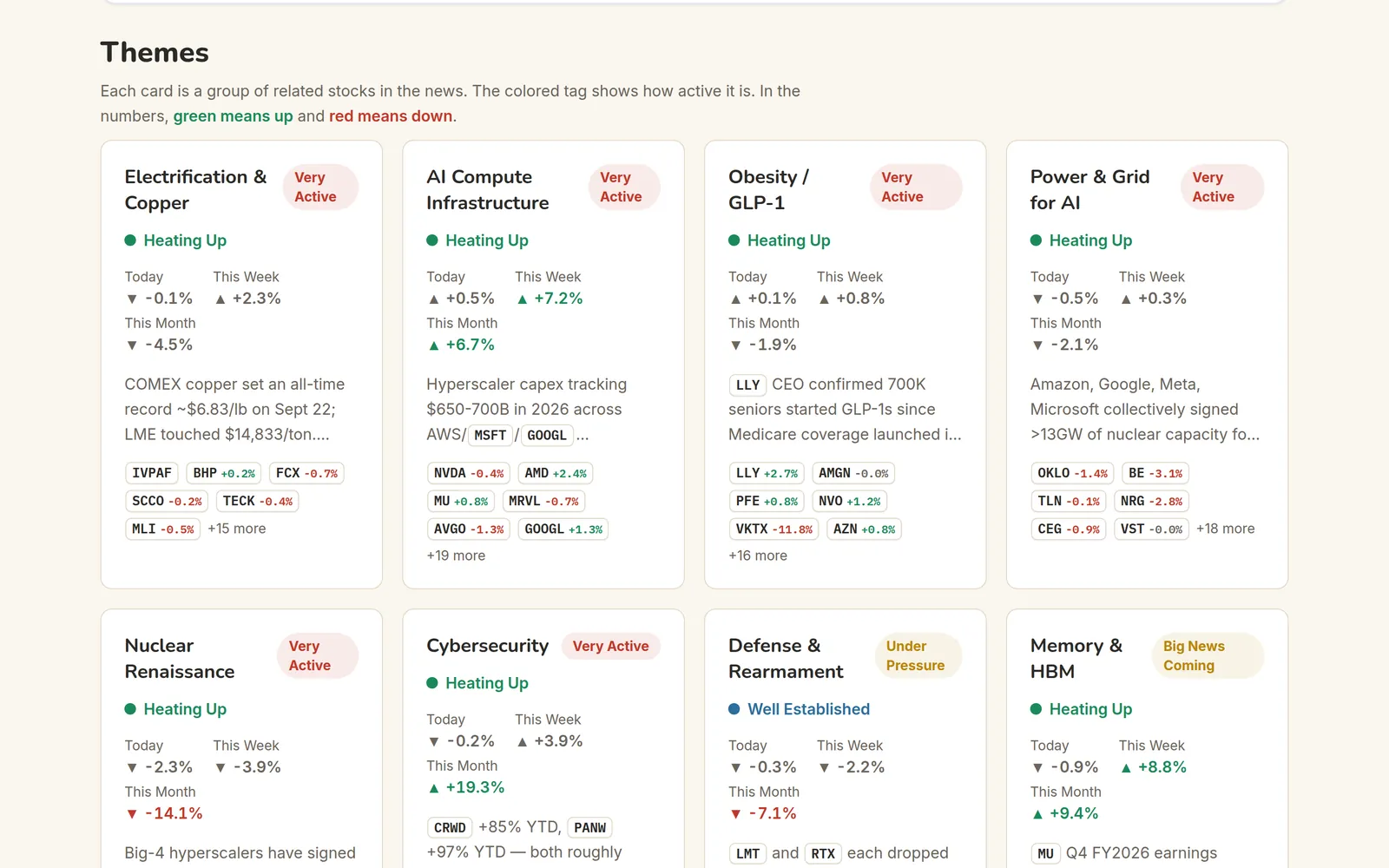Expand +18 more tickers in Power & Grid card

1225,529
